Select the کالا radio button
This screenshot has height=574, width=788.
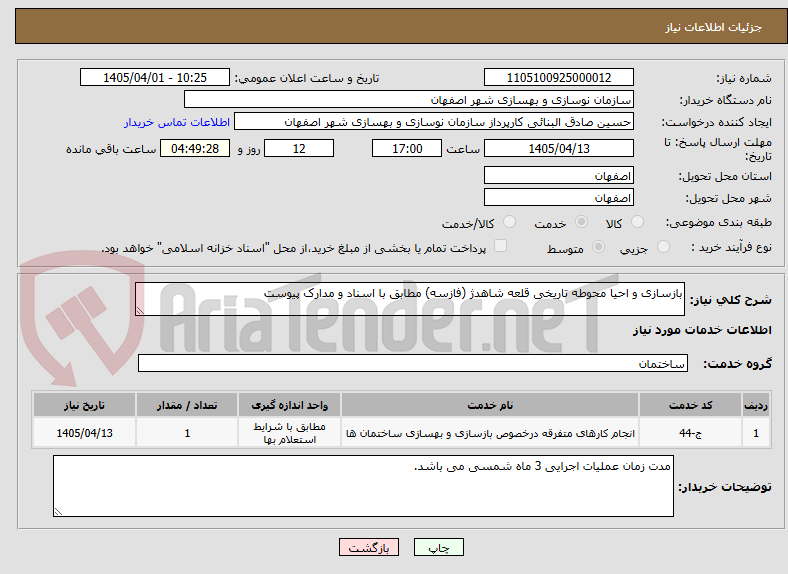[x=637, y=222]
